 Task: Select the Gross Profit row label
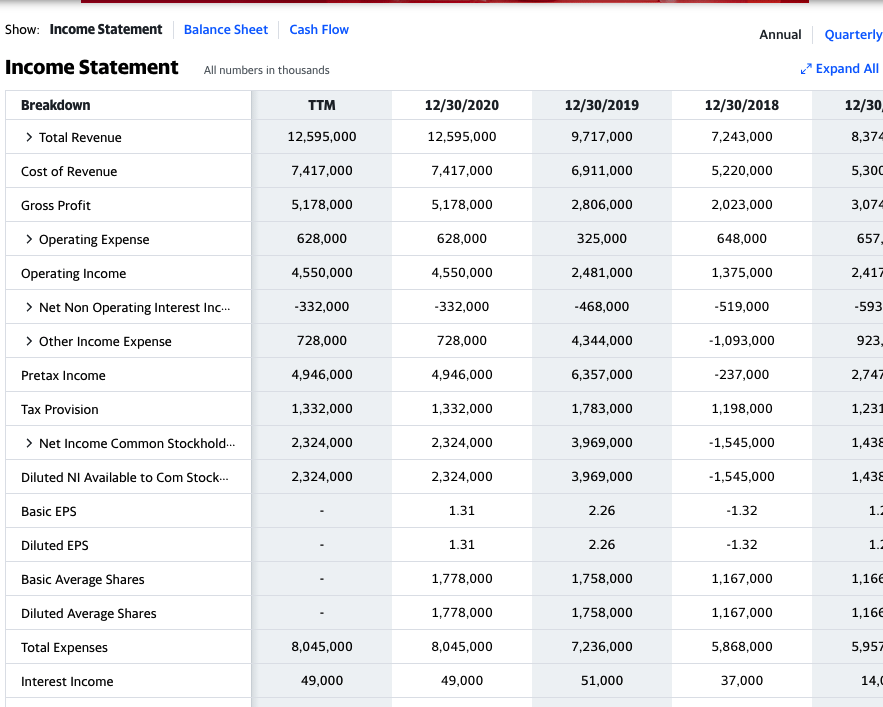pyautogui.click(x=56, y=205)
